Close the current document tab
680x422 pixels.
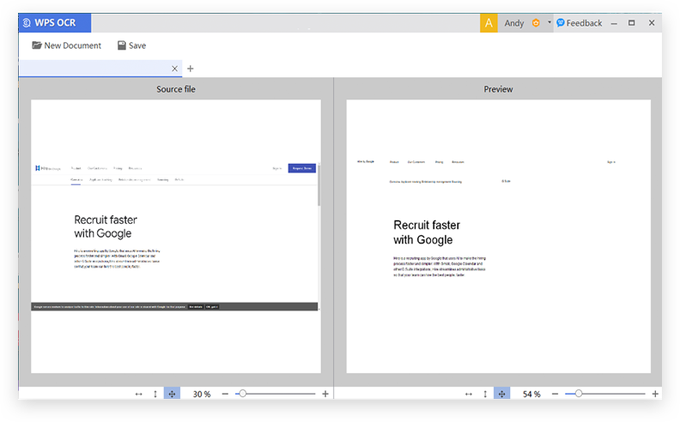coord(174,69)
